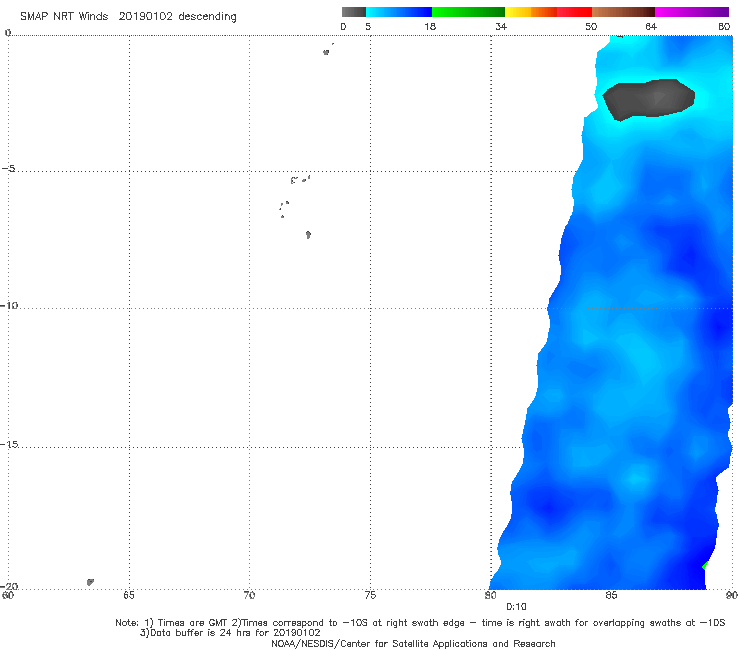Click the longitude axis label '90'
The height and width of the screenshot is (650, 740).
[x=732, y=595]
